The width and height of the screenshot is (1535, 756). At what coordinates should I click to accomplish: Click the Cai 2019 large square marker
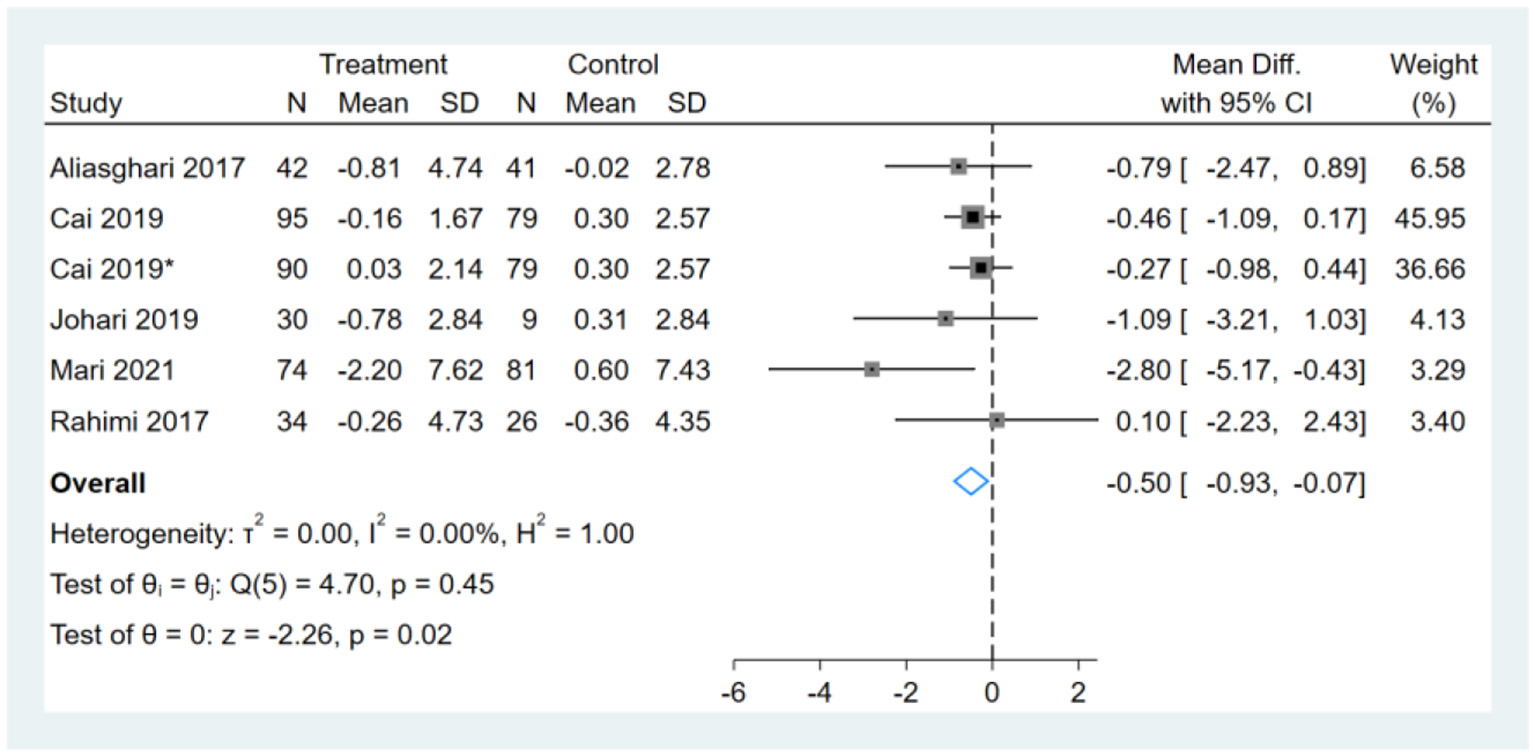click(973, 217)
